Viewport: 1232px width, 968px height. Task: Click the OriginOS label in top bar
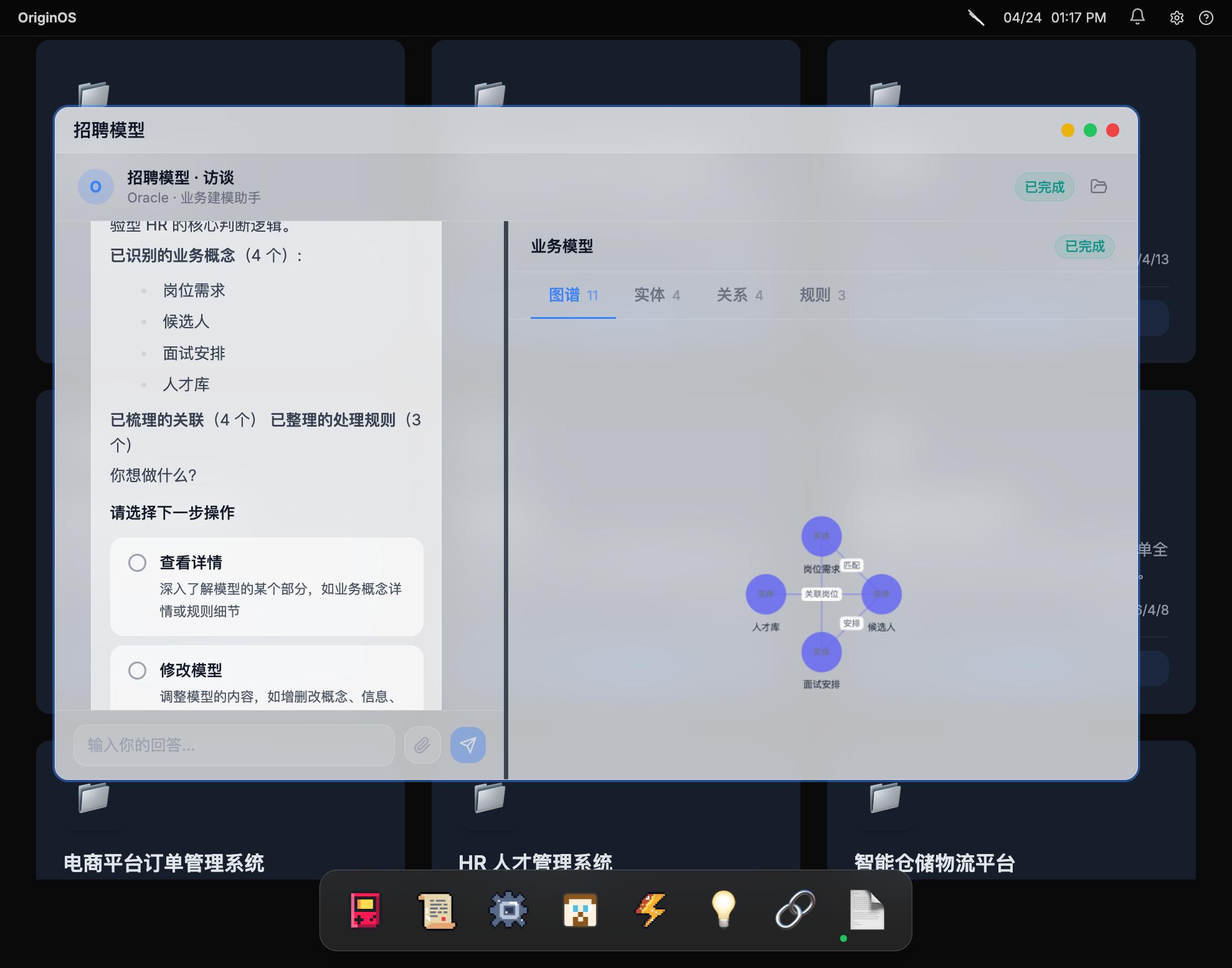47,17
